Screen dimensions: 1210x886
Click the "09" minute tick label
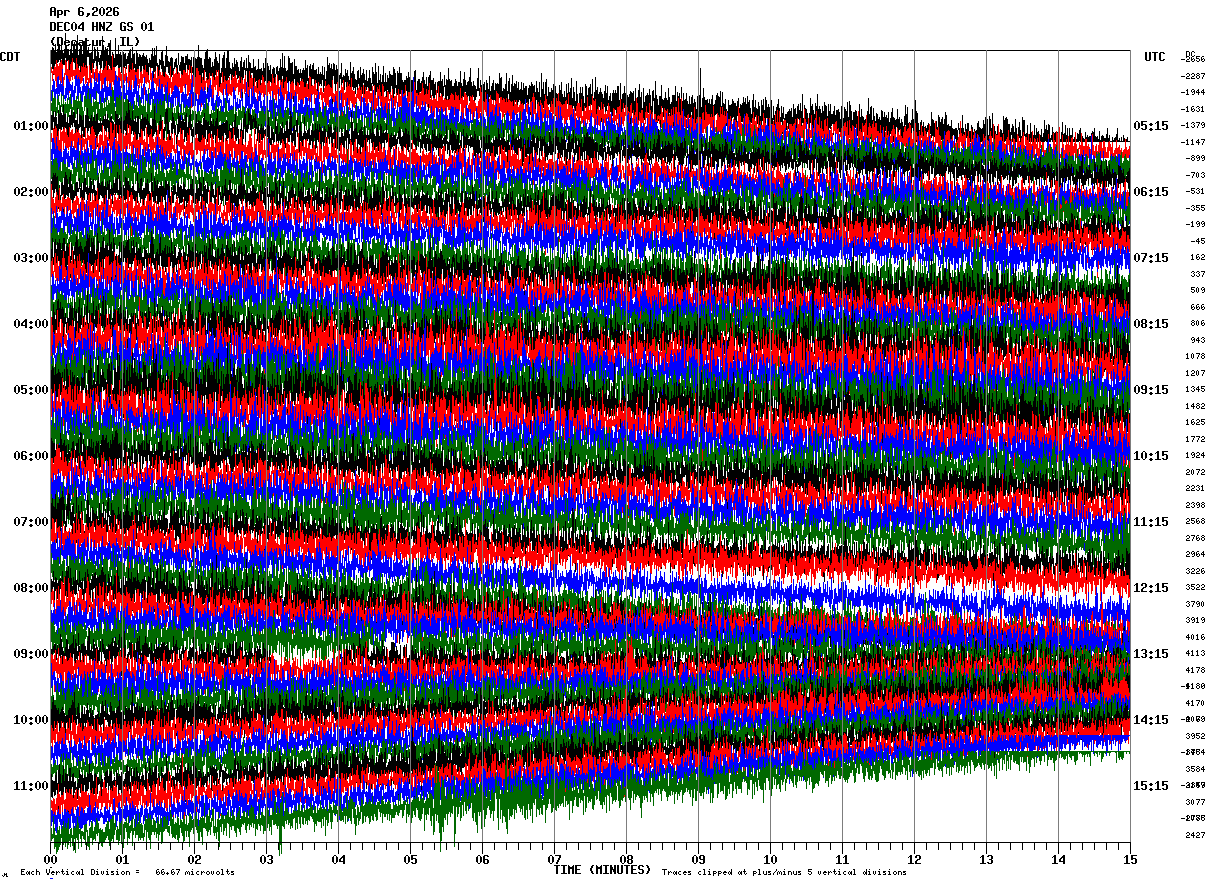[x=699, y=859]
